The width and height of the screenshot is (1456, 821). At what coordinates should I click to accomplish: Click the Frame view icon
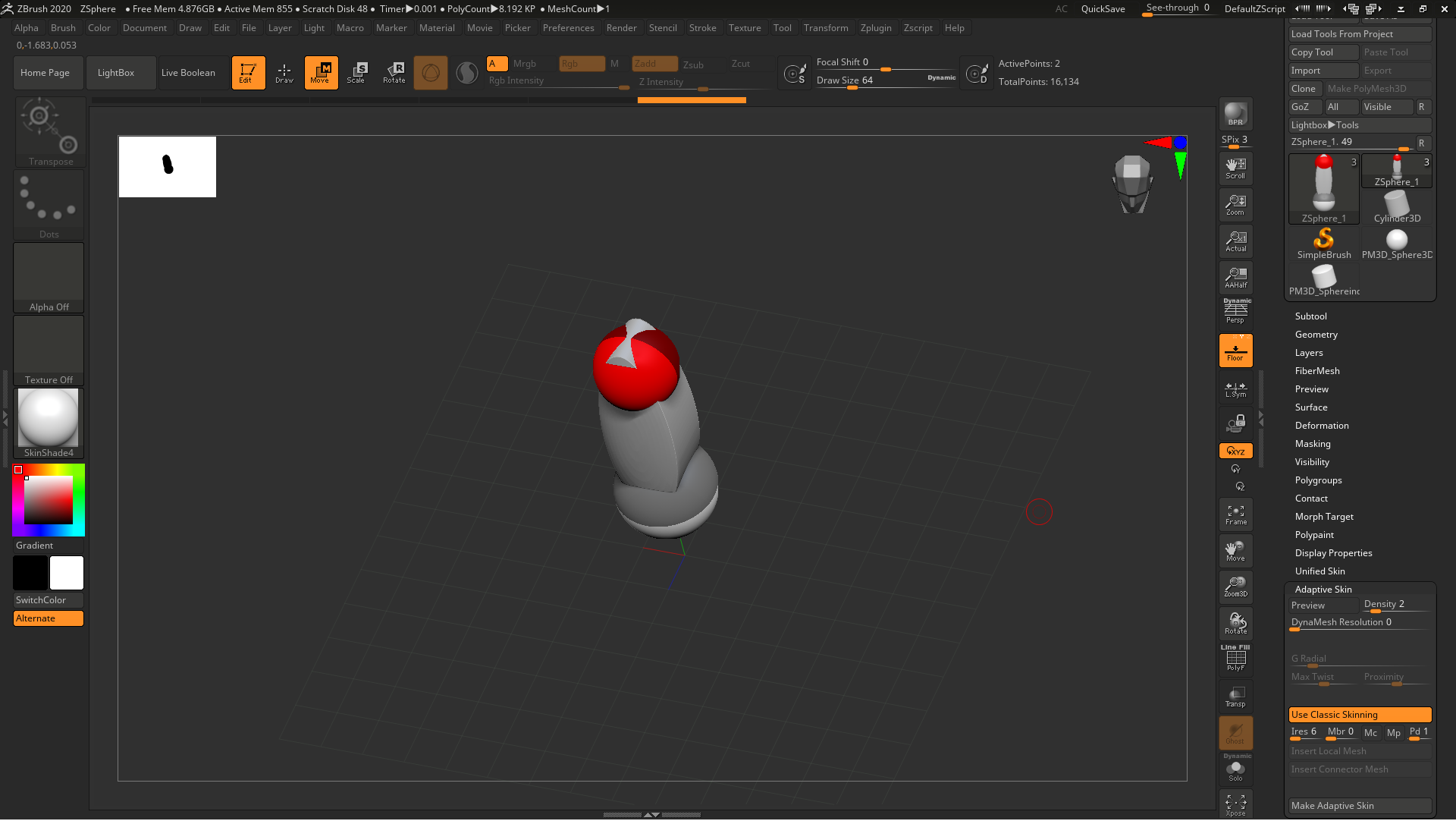[x=1235, y=515]
